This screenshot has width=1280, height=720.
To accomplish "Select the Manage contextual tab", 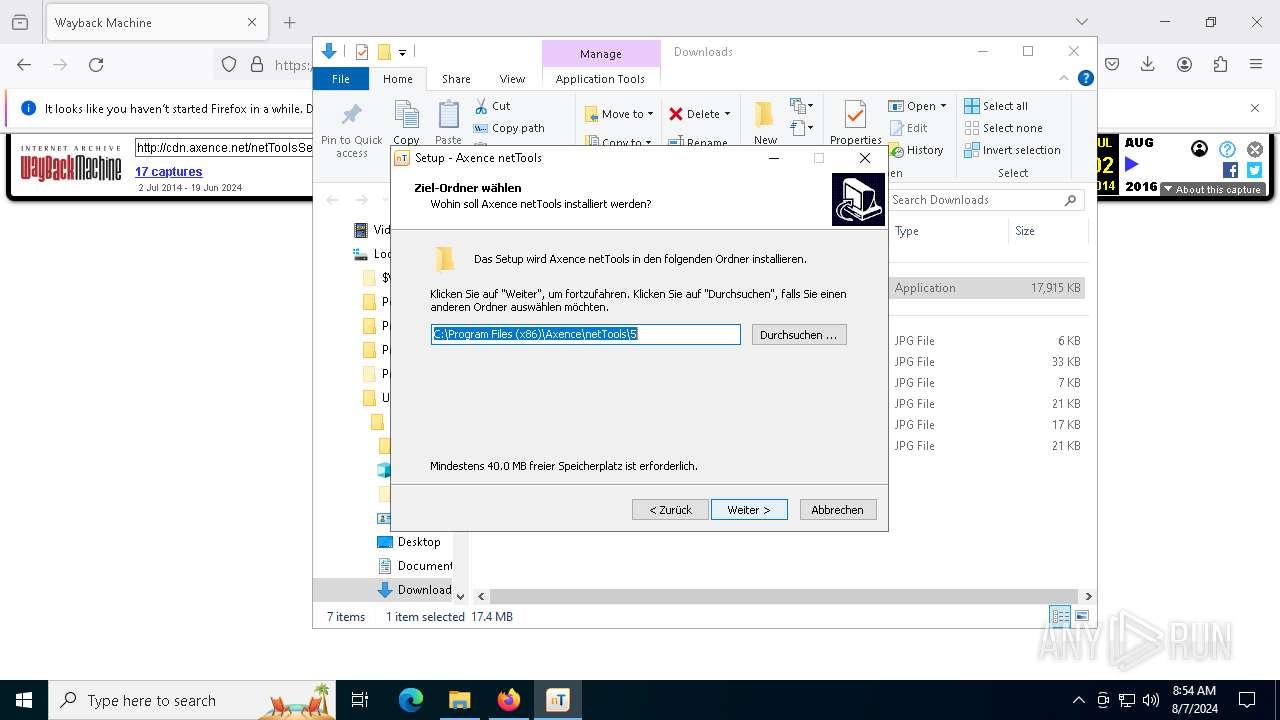I will tap(600, 54).
